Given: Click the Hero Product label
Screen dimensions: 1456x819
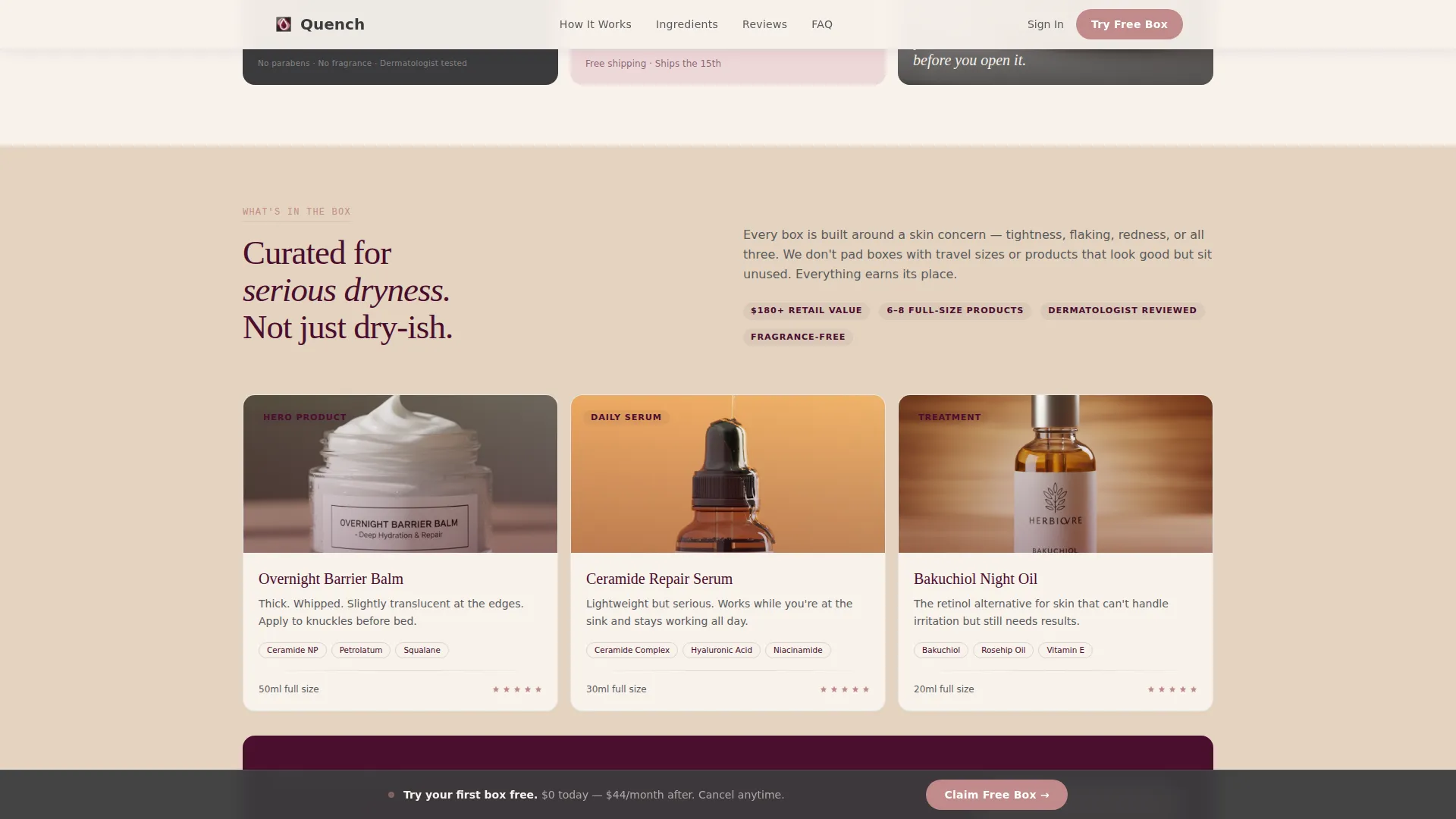Looking at the screenshot, I should coord(305,417).
